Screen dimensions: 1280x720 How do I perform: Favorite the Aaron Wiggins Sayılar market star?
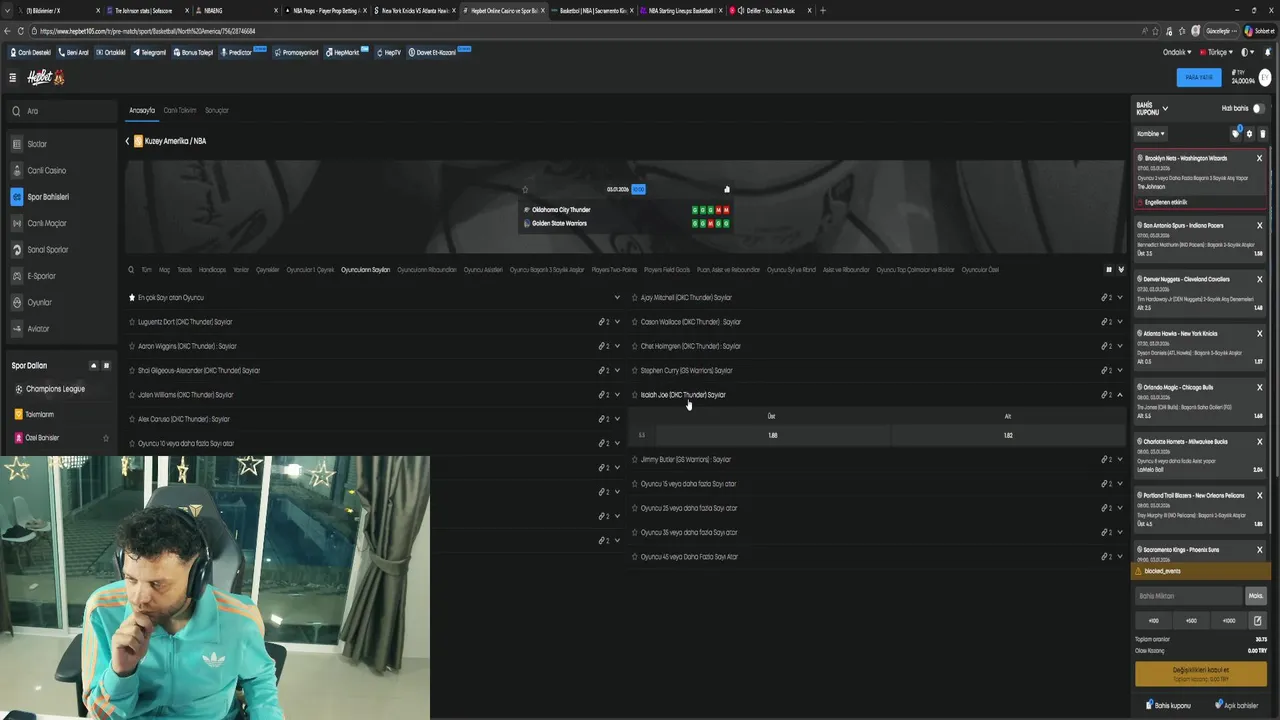point(131,346)
